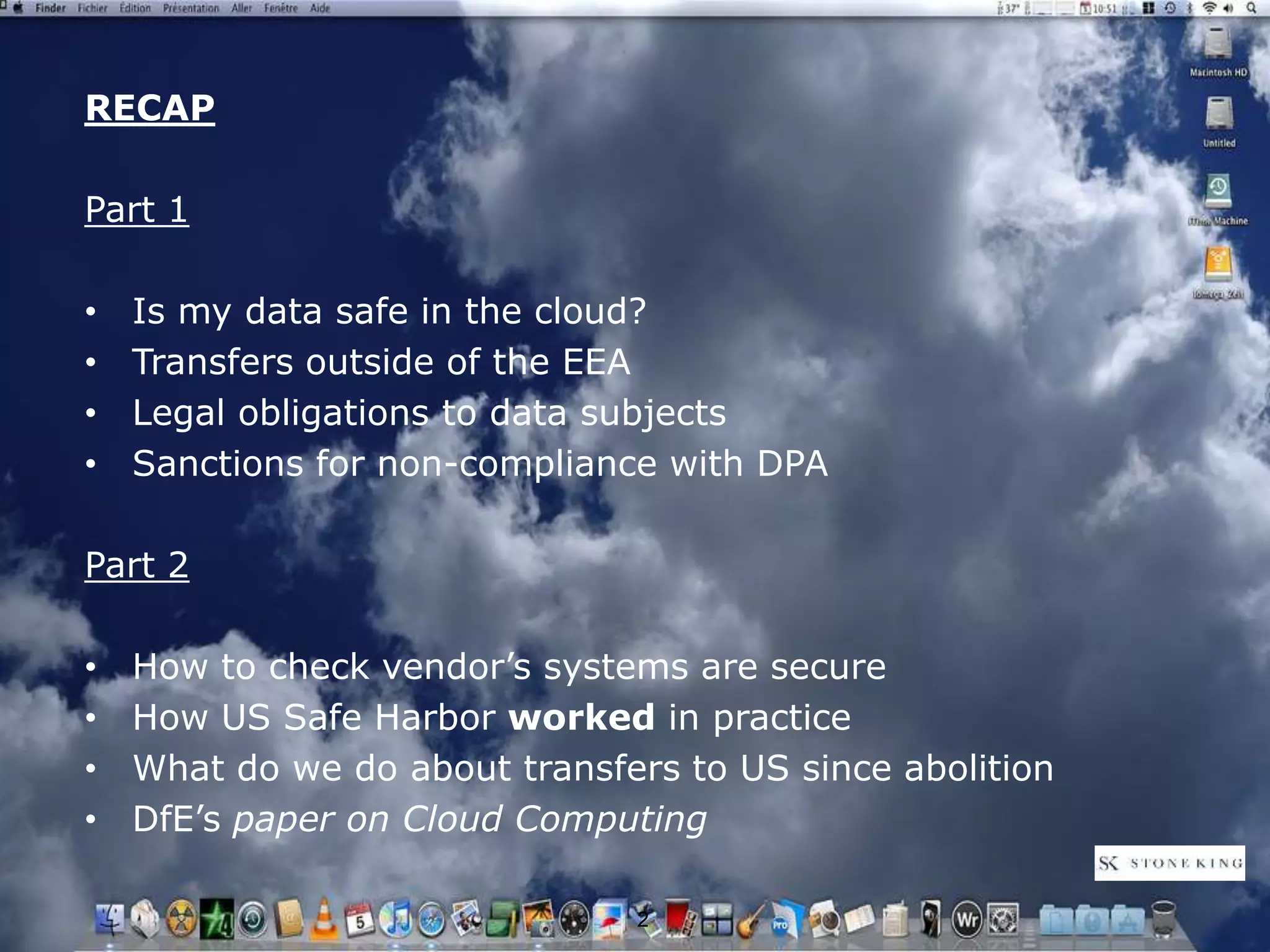This screenshot has width=1270, height=952.
Task: Click "How US Safe Harbor worked in practice"
Action: point(492,718)
